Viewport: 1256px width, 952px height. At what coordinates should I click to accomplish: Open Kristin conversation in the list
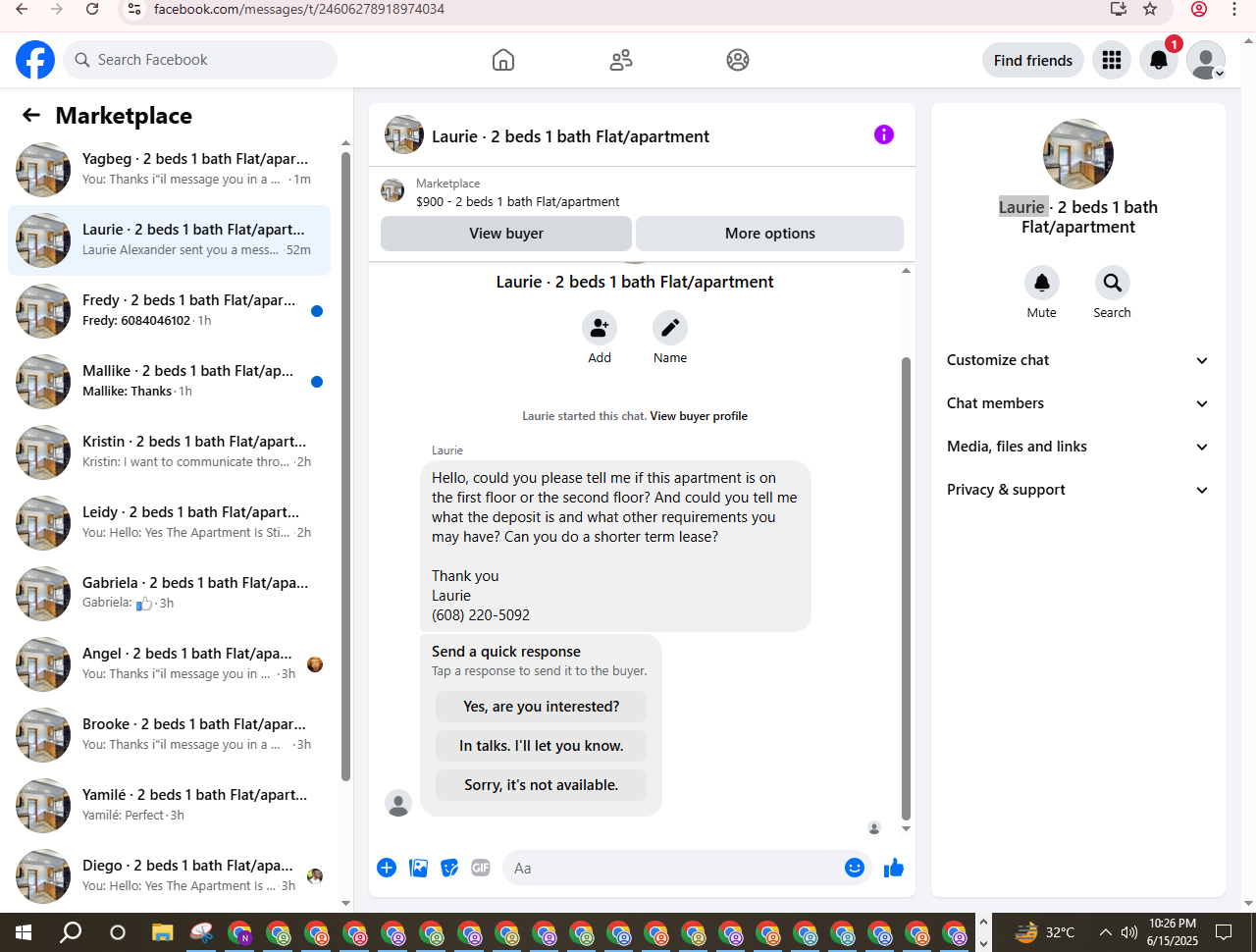coord(169,452)
